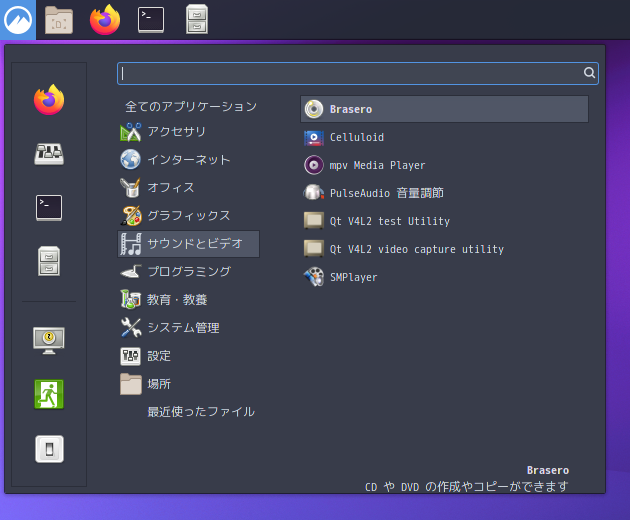Click the Brasero disc icon
630x520 pixels.
(313, 109)
